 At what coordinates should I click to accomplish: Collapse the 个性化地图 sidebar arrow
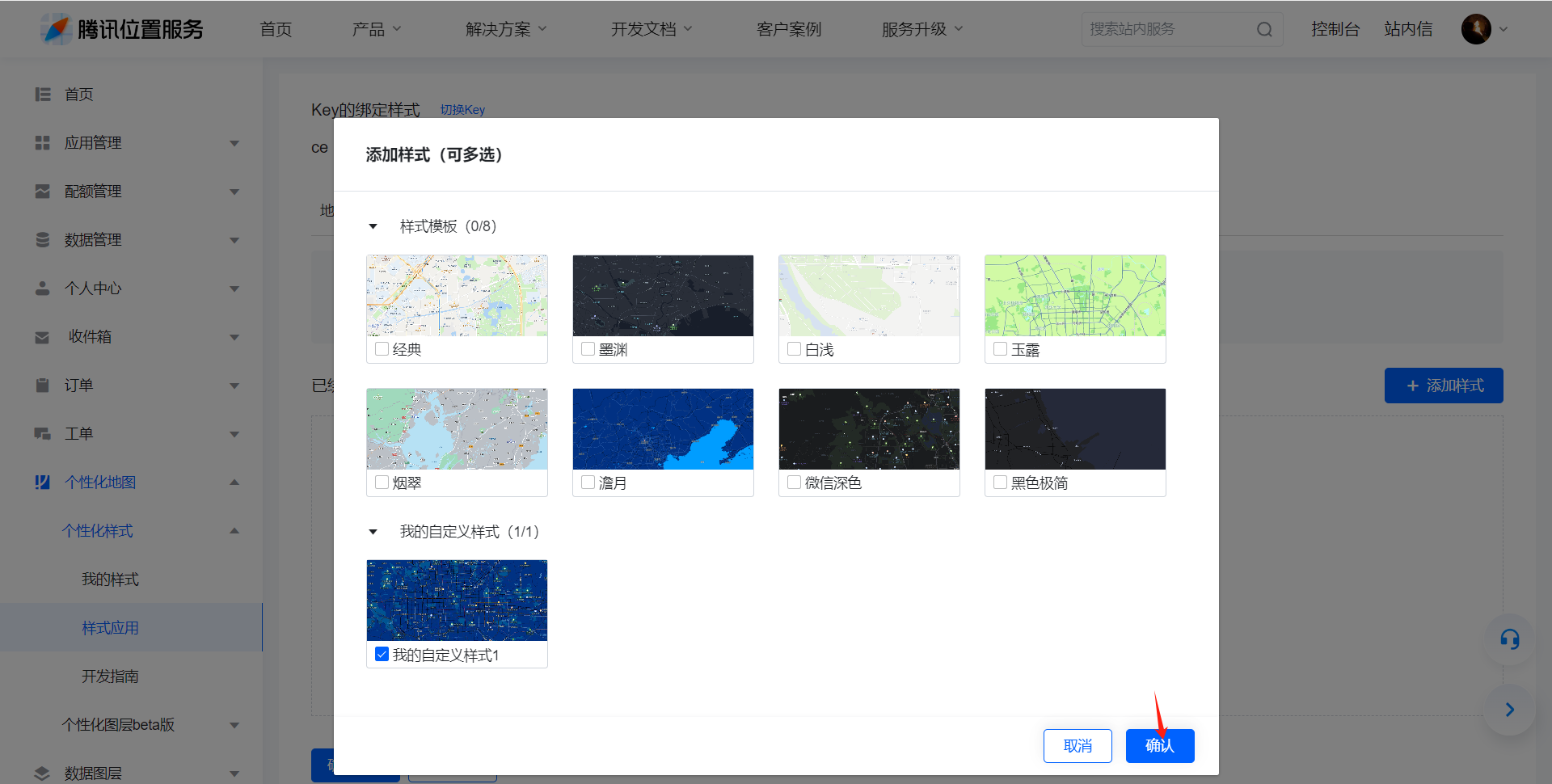(234, 483)
